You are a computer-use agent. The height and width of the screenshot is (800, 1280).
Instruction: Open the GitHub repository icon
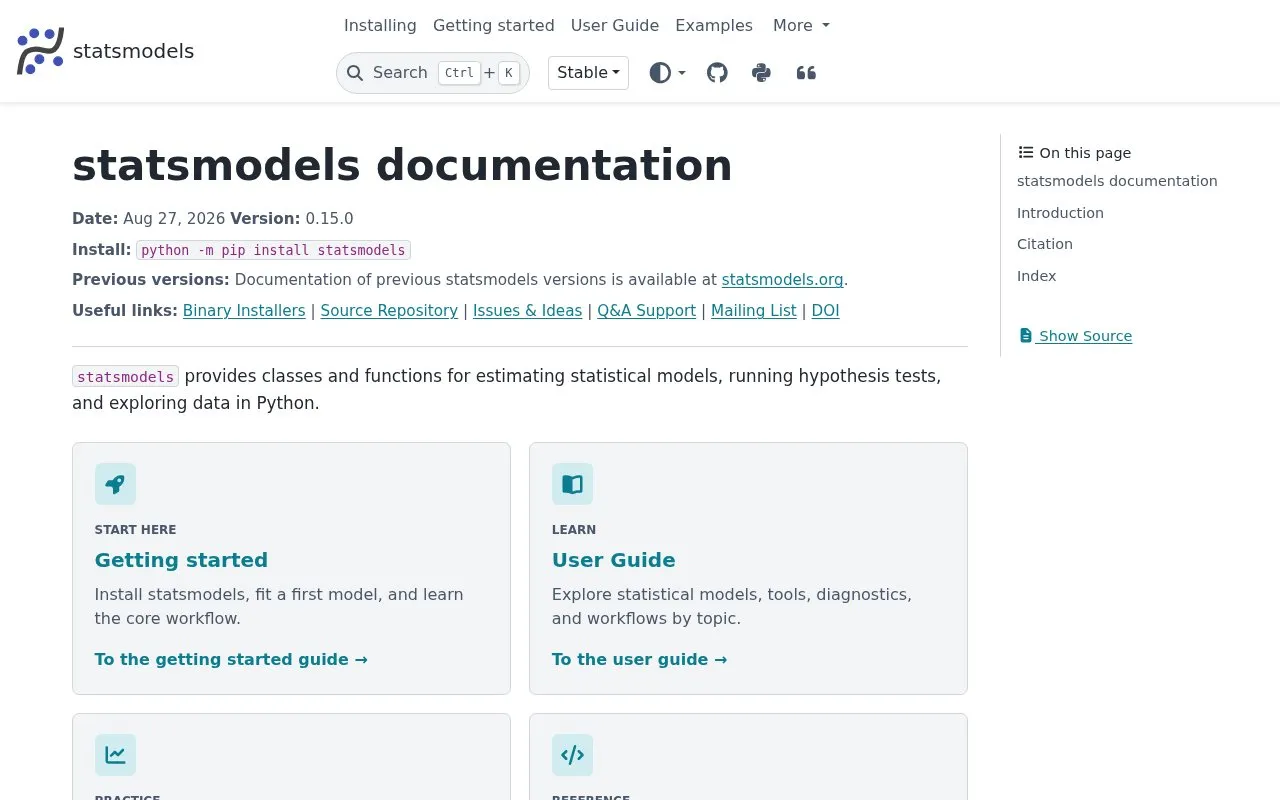tap(717, 73)
